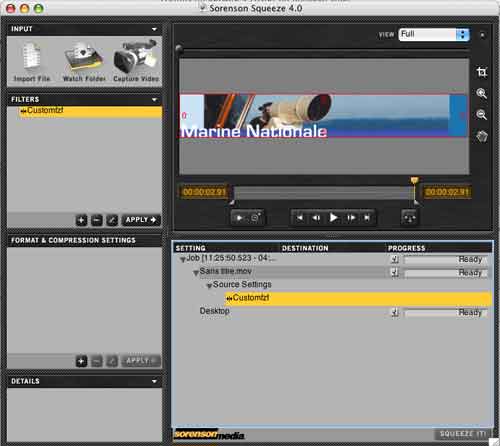Add a new compression setting with plus
This screenshot has height=446, width=500.
coord(81,361)
